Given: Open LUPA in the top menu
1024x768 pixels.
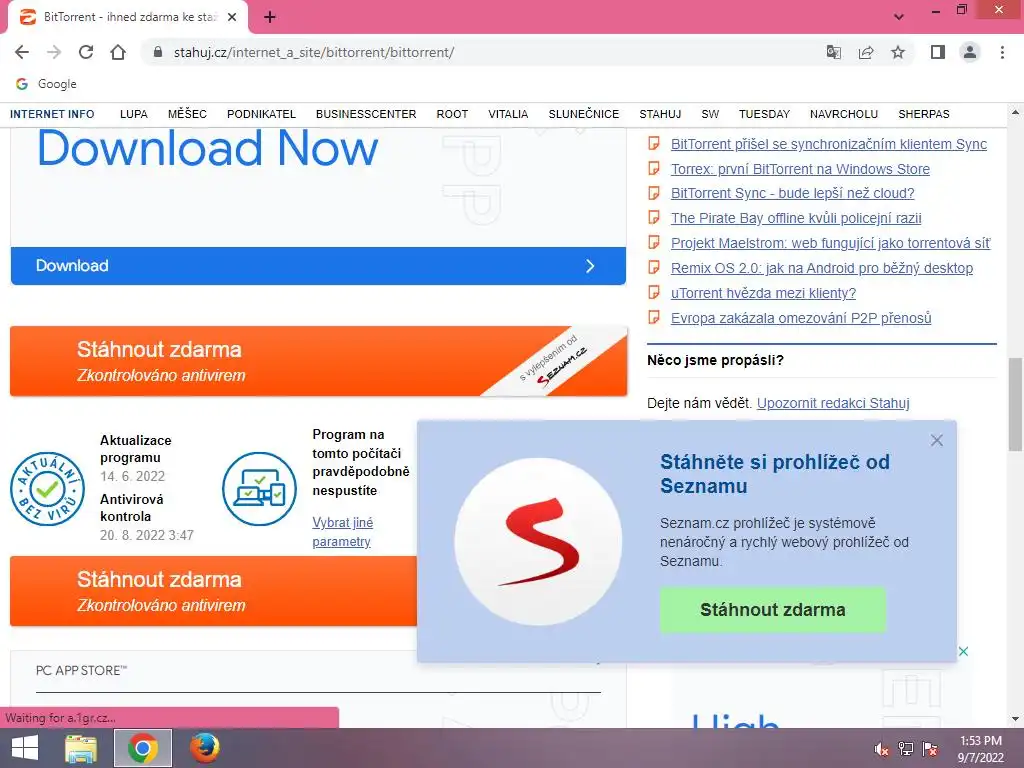Looking at the screenshot, I should 134,114.
